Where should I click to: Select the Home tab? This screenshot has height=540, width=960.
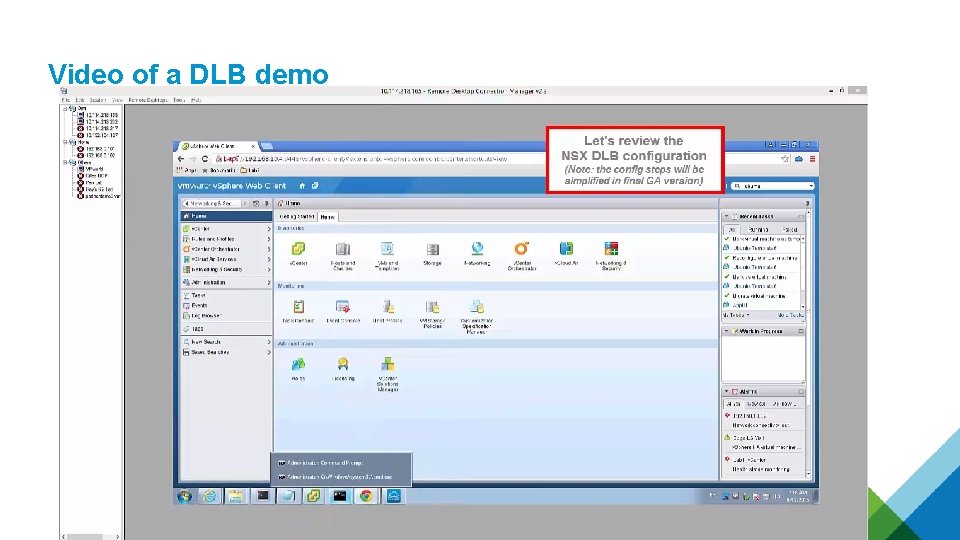point(328,217)
